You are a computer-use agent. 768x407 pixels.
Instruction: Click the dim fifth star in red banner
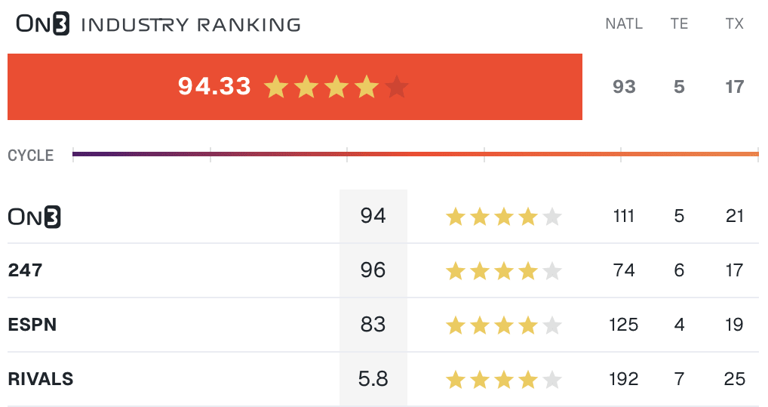(x=397, y=87)
